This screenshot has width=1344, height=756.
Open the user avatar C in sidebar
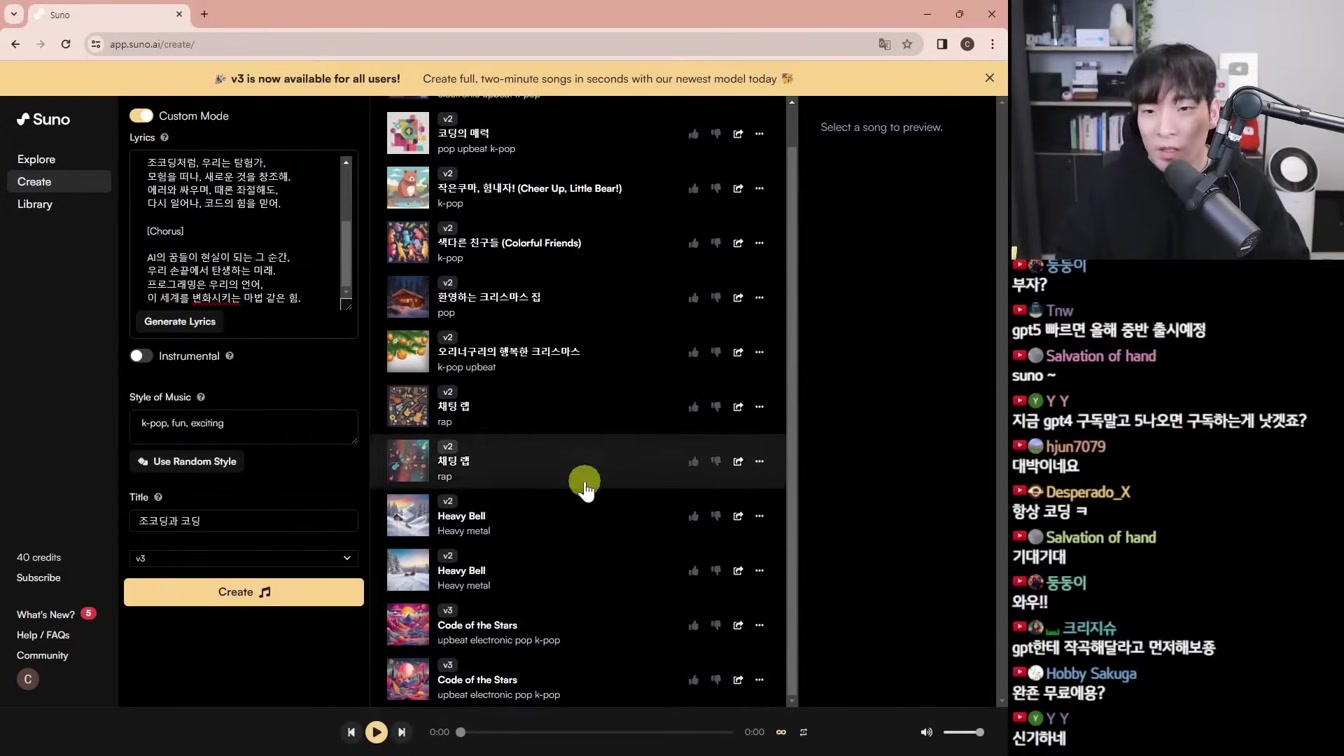pyautogui.click(x=28, y=679)
